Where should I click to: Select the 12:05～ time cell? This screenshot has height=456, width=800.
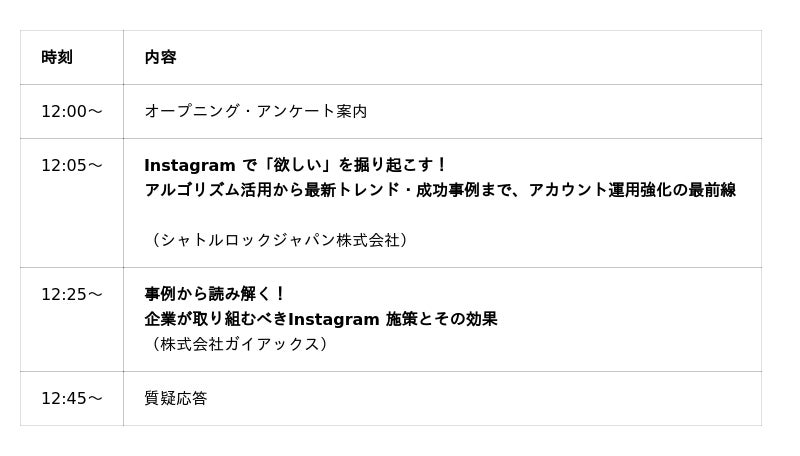tap(71, 165)
